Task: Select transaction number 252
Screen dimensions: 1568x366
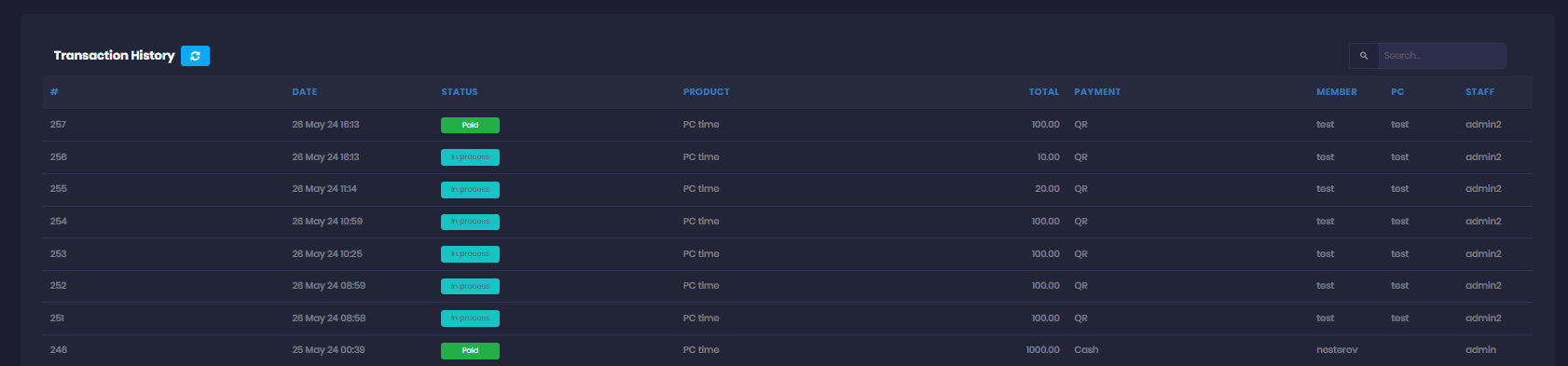Action: [59, 286]
